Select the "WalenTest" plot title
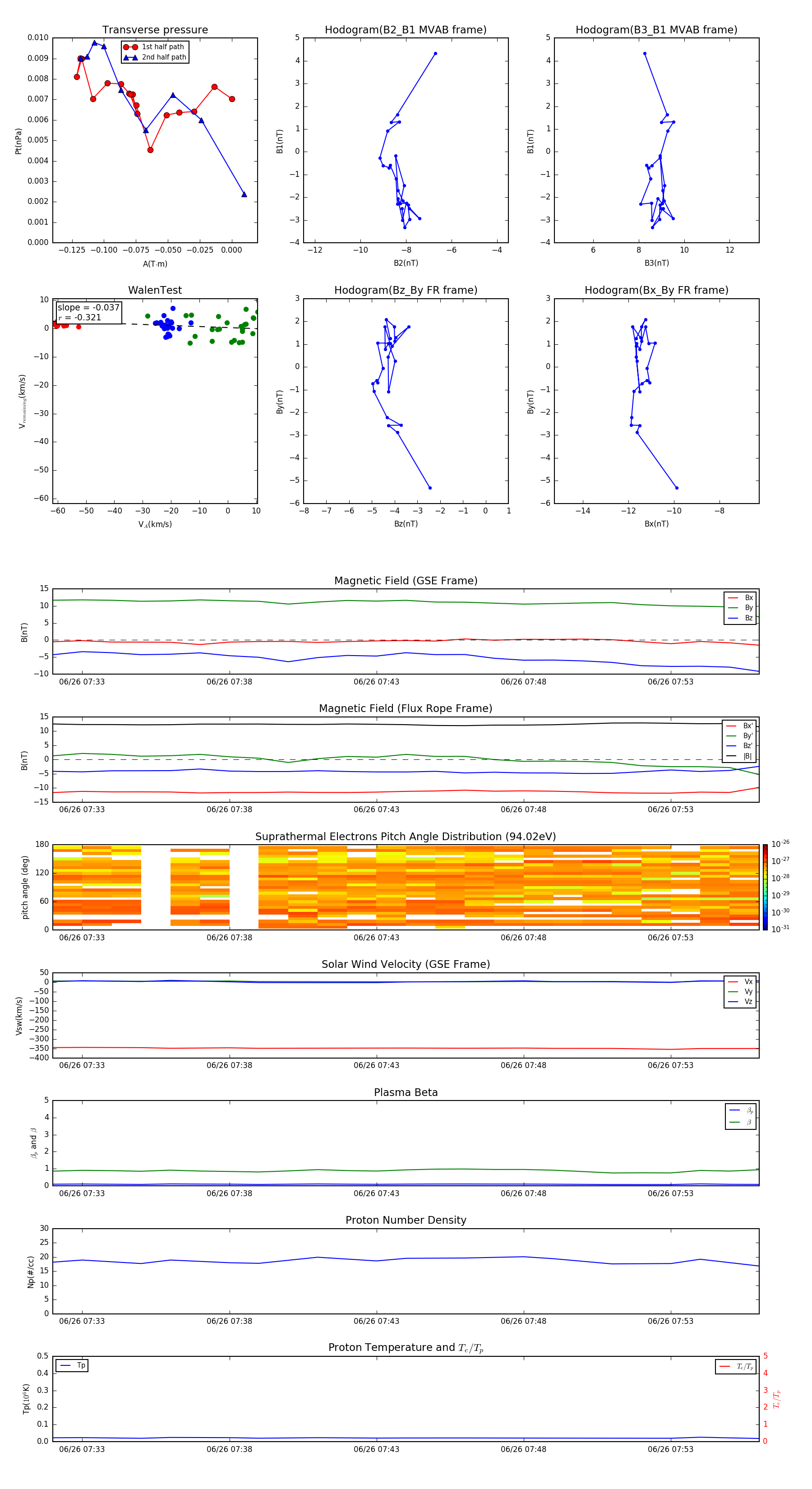The width and height of the screenshot is (812, 1489). [155, 290]
